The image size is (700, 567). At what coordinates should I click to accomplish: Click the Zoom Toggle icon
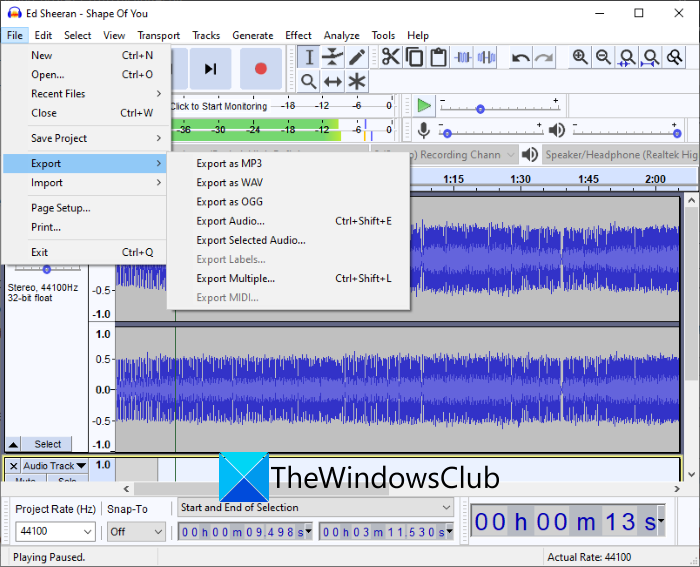point(675,57)
